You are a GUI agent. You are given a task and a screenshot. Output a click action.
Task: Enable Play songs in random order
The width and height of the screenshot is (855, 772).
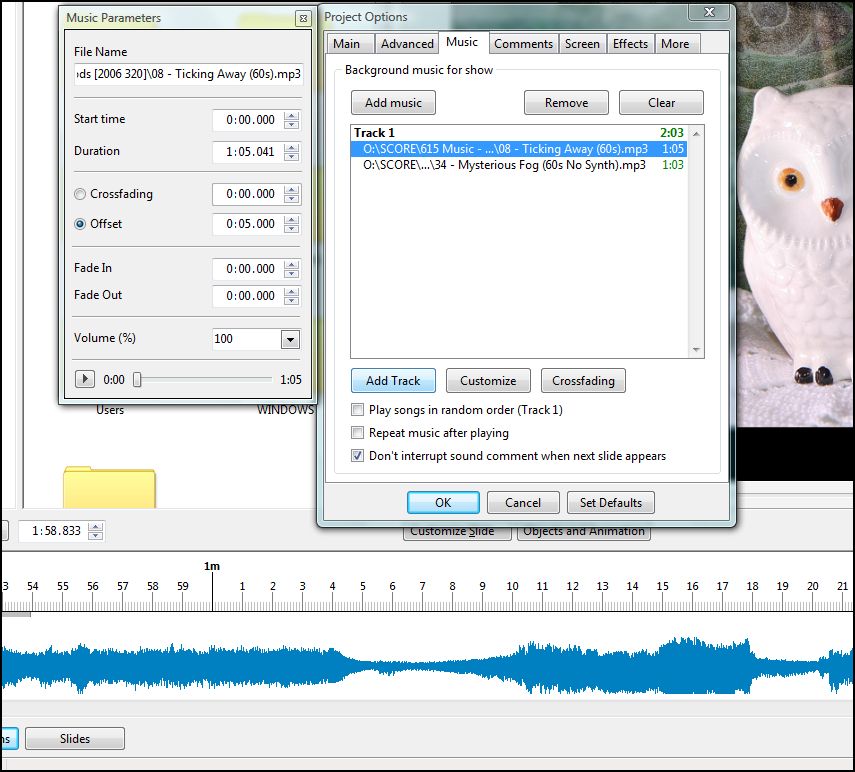[x=358, y=410]
